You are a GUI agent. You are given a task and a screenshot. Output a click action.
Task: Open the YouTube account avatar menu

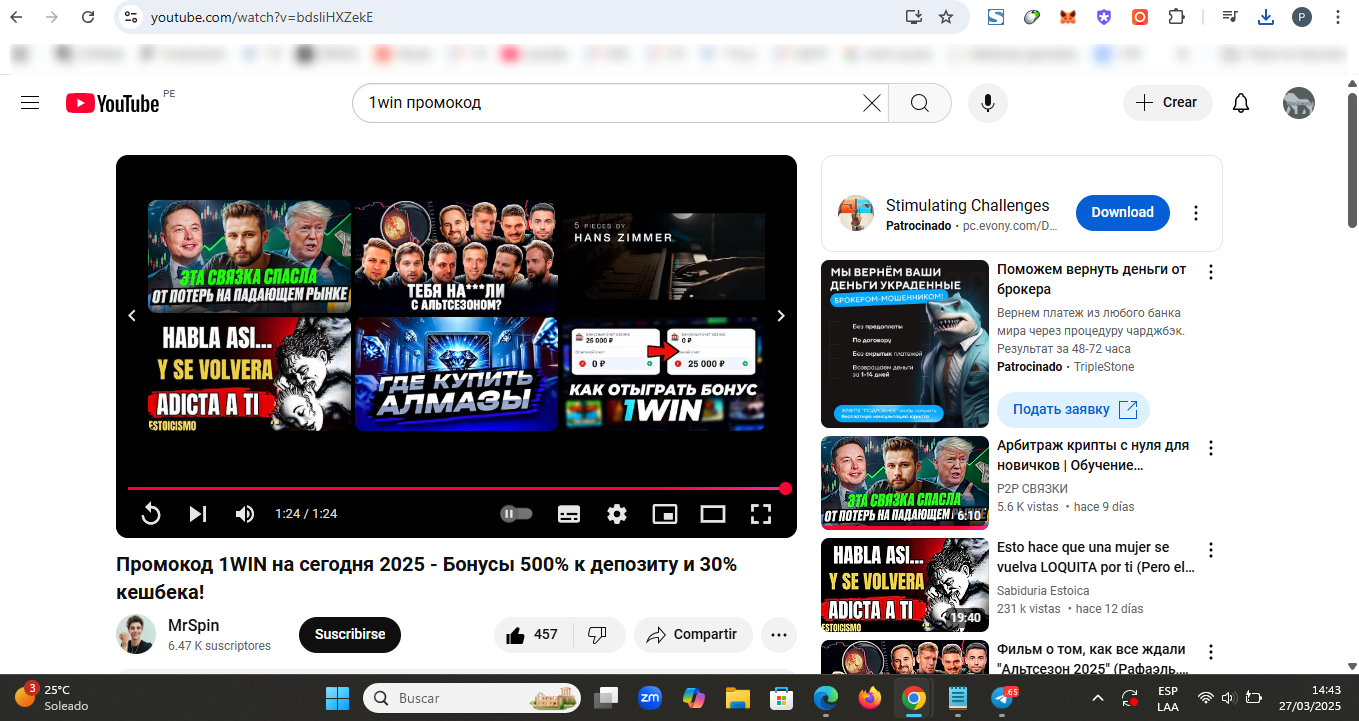pos(1299,102)
